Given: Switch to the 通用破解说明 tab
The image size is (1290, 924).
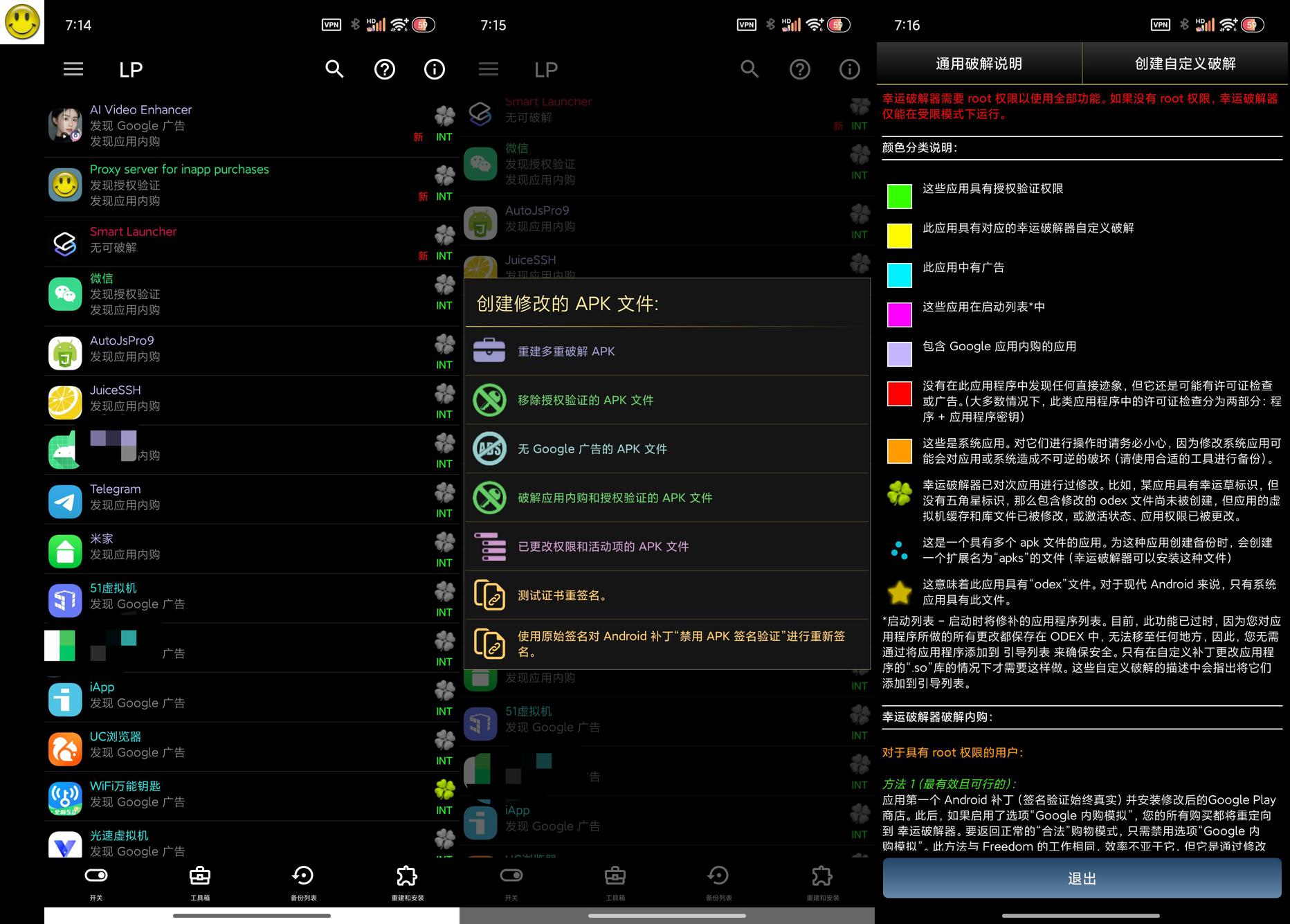Looking at the screenshot, I should click(x=979, y=64).
